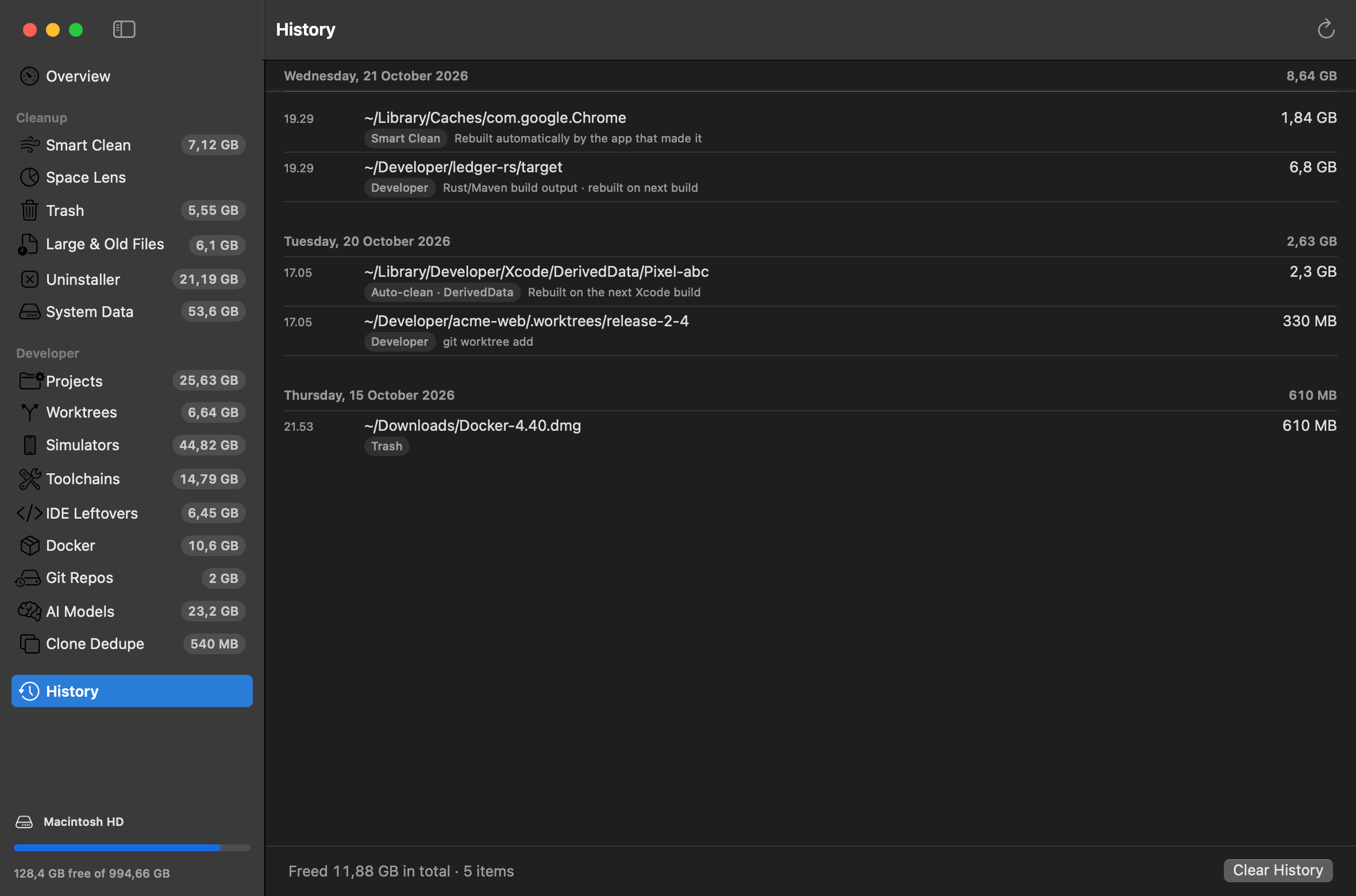The width and height of the screenshot is (1356, 896).
Task: Select the Smart Clean wind icon
Action: [x=29, y=145]
